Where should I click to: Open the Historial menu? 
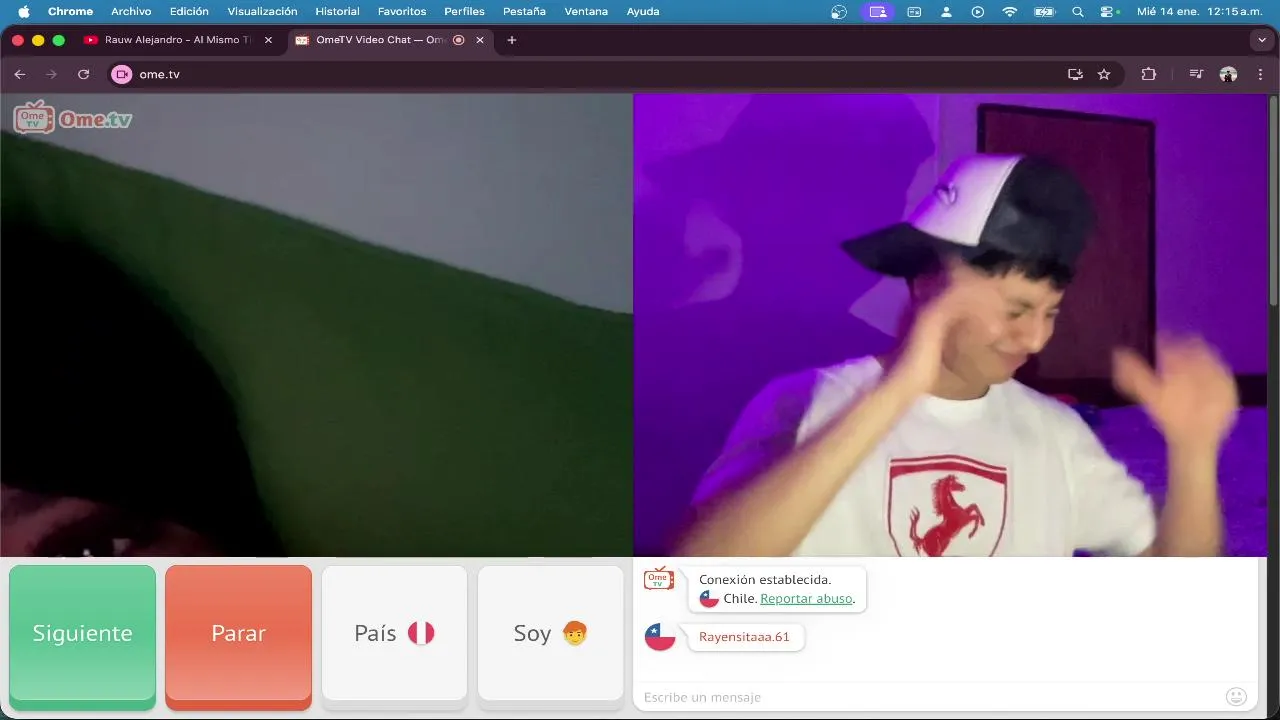pos(337,12)
